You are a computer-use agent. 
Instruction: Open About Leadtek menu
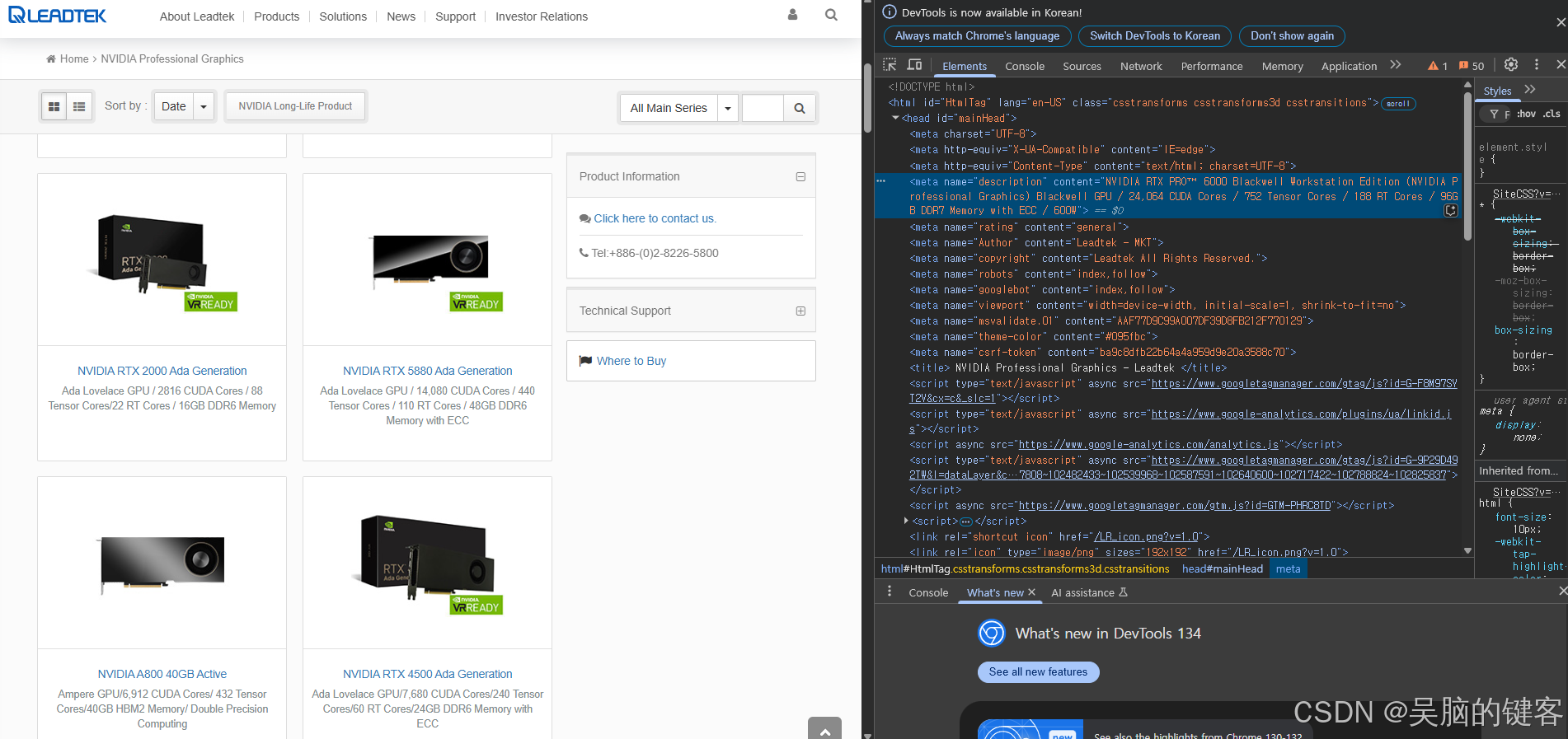tap(197, 16)
